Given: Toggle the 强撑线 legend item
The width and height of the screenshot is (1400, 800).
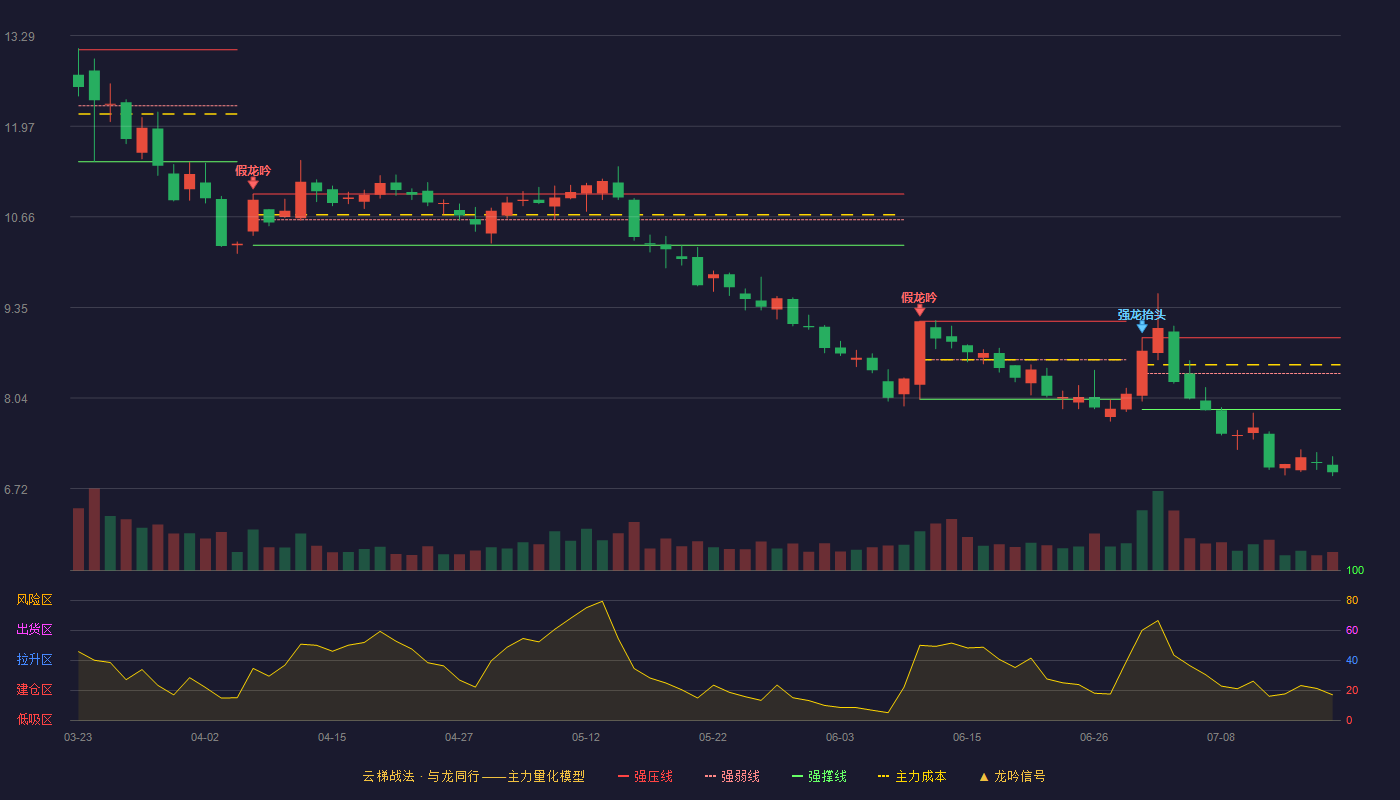Looking at the screenshot, I should tap(819, 776).
